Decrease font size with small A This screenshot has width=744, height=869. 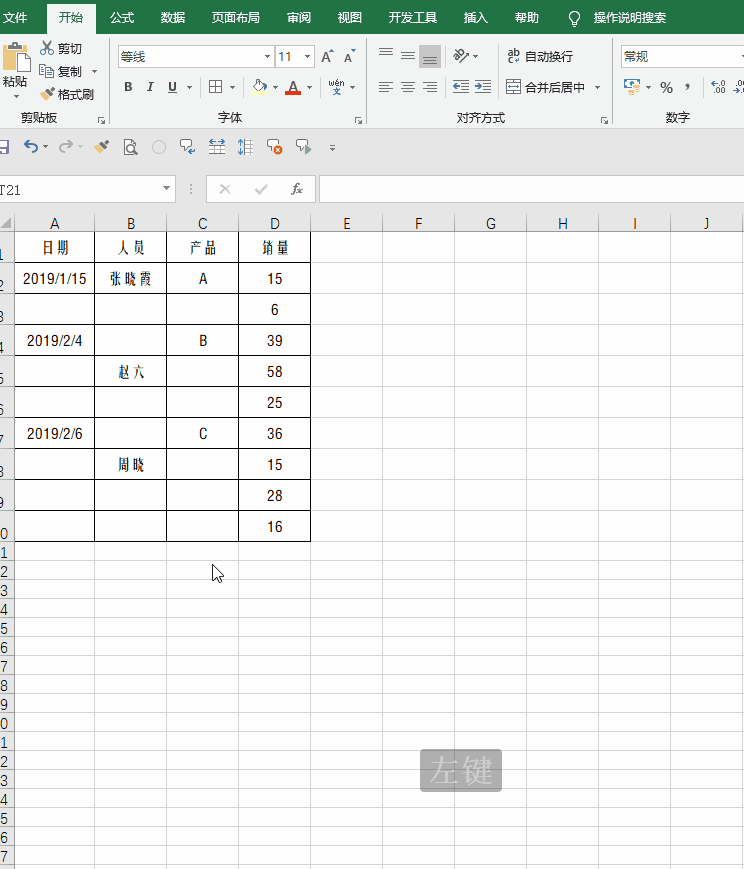pyautogui.click(x=349, y=57)
